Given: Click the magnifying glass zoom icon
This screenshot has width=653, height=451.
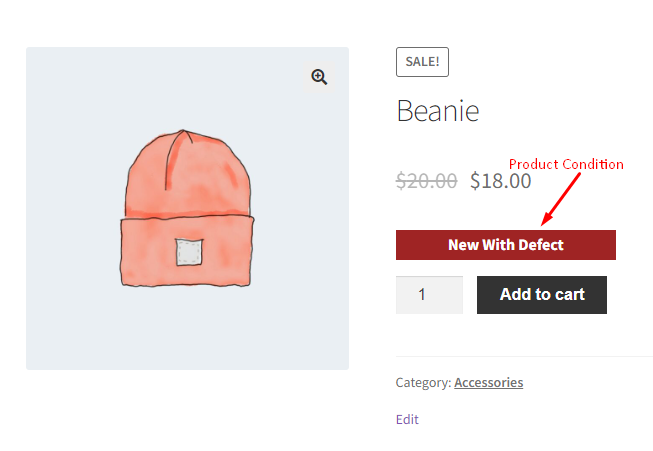Looking at the screenshot, I should coord(319,77).
